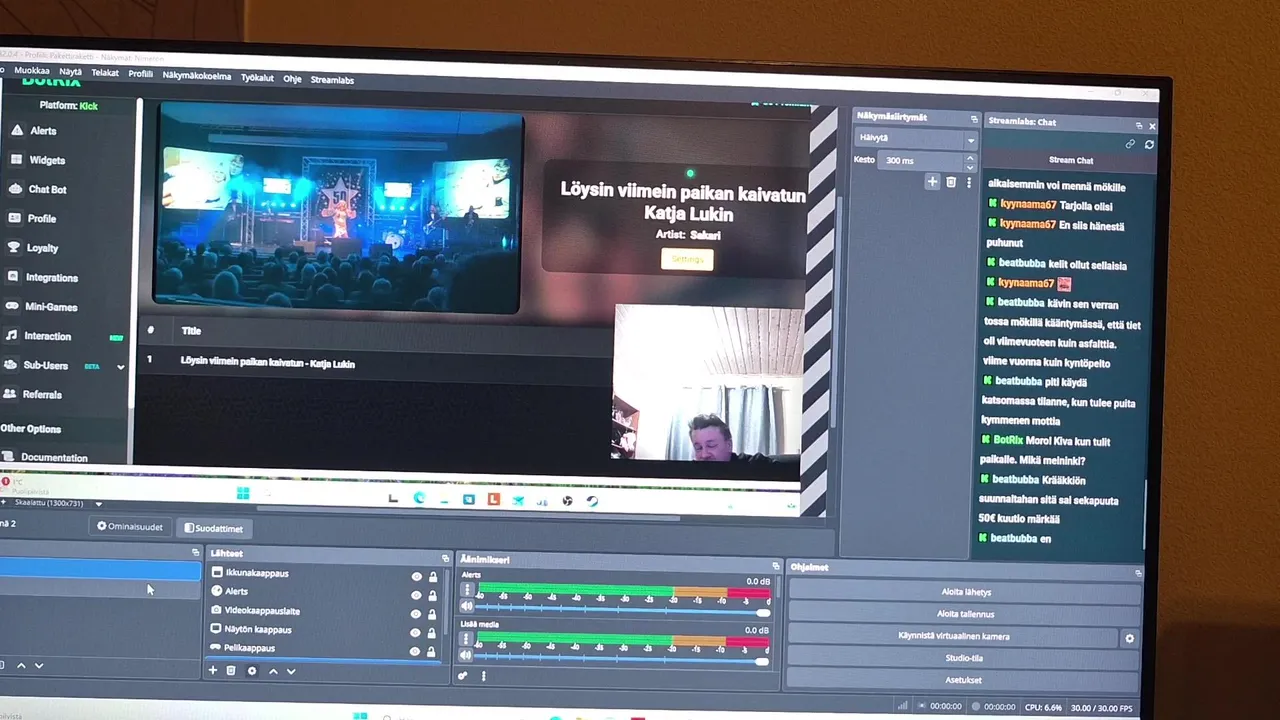
Task: Mute the Lisää media audio channel
Action: tap(466, 657)
